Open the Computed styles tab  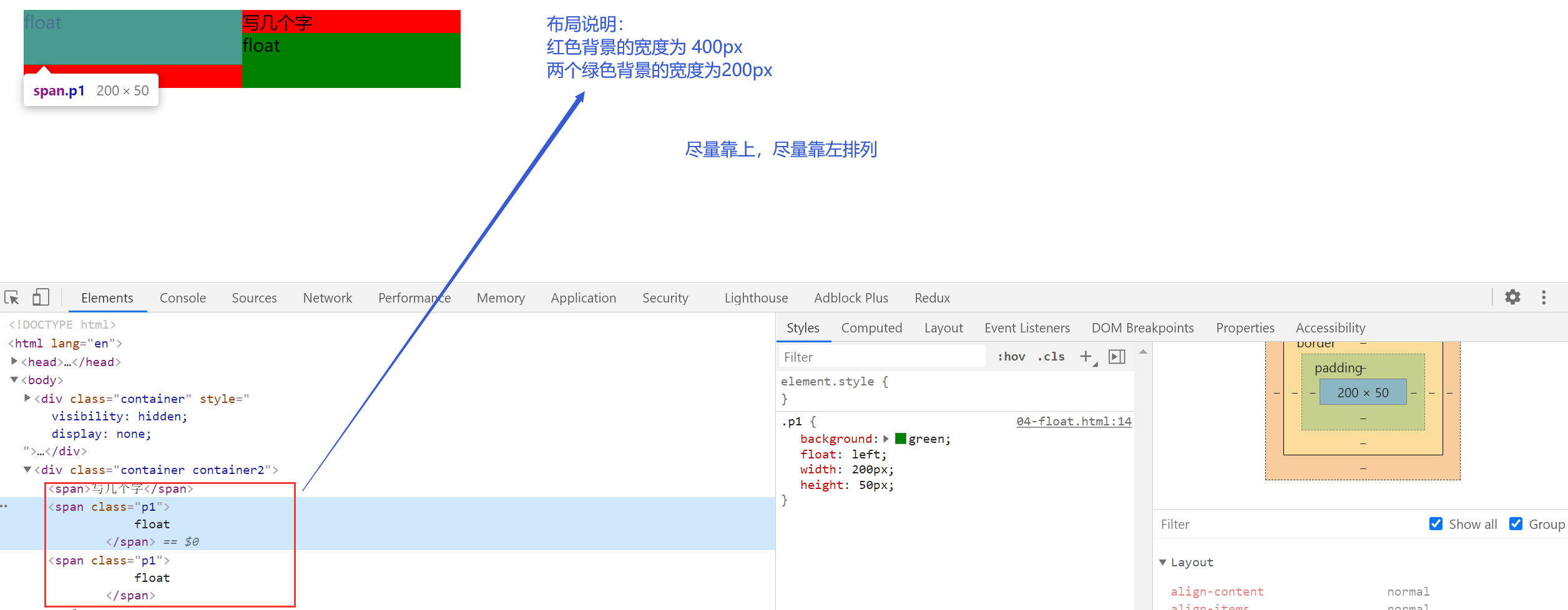(x=871, y=328)
